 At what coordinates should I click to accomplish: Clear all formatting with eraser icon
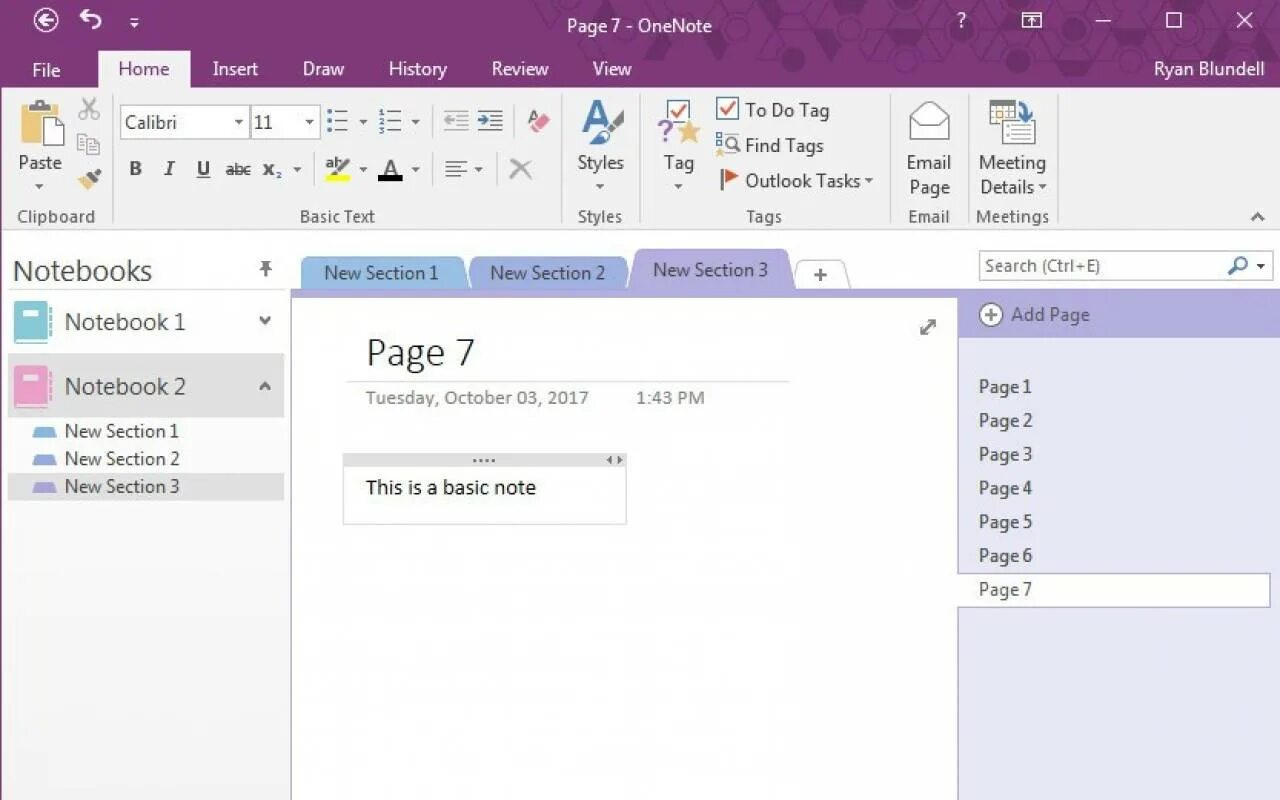538,121
